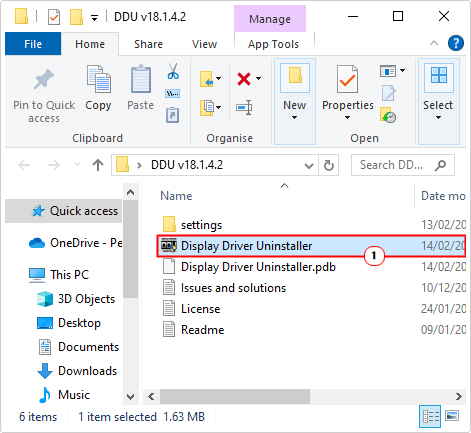This screenshot has height=433, width=471.
Task: Go forward with the Forward arrow
Action: [x=53, y=165]
